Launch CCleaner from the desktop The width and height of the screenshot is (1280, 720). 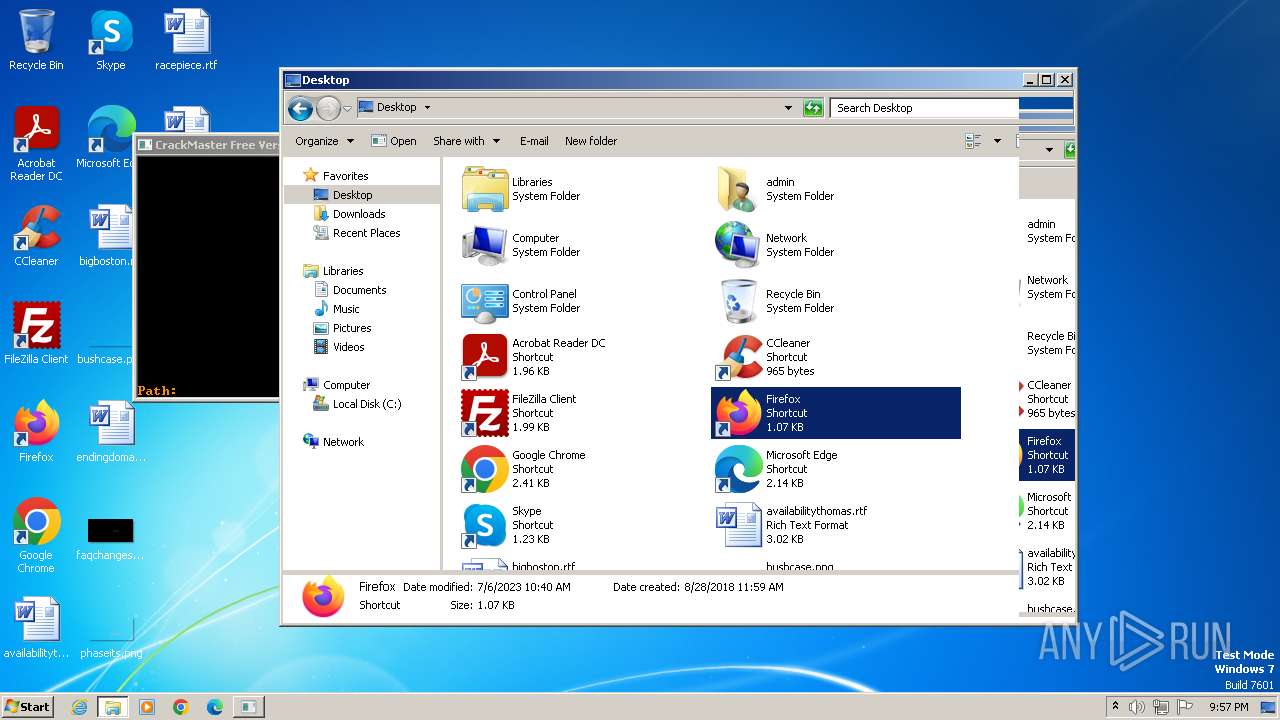coord(36,236)
